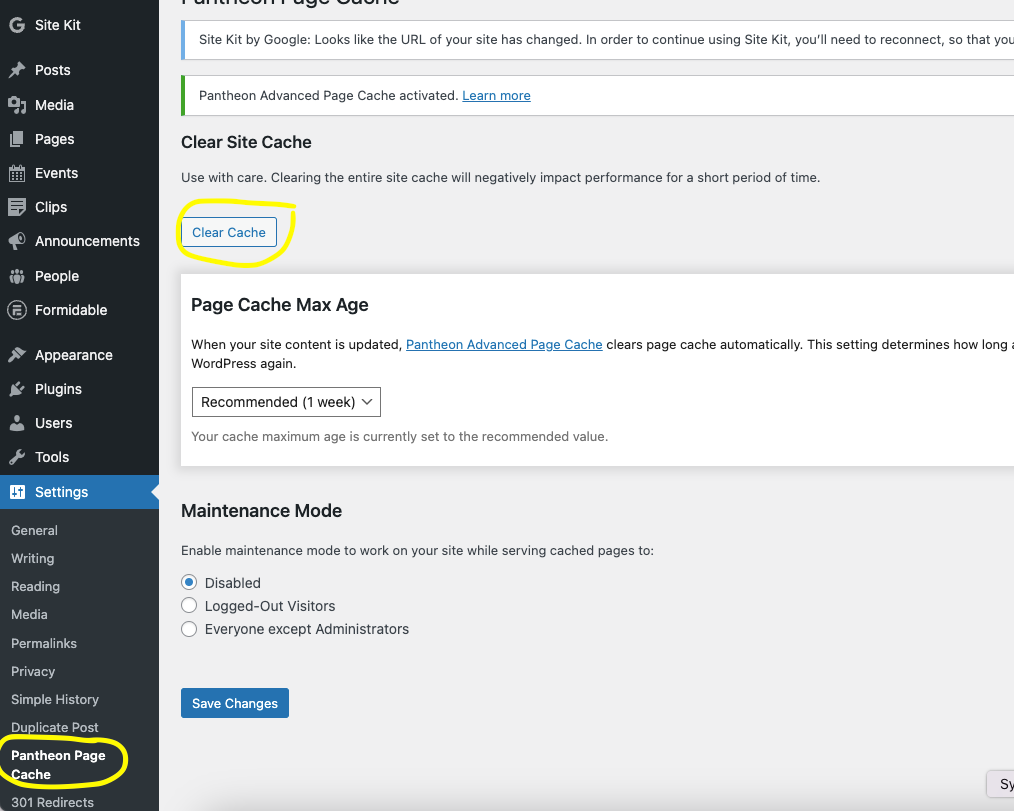Open the Simple History submenu item
This screenshot has width=1014, height=811.
[55, 699]
